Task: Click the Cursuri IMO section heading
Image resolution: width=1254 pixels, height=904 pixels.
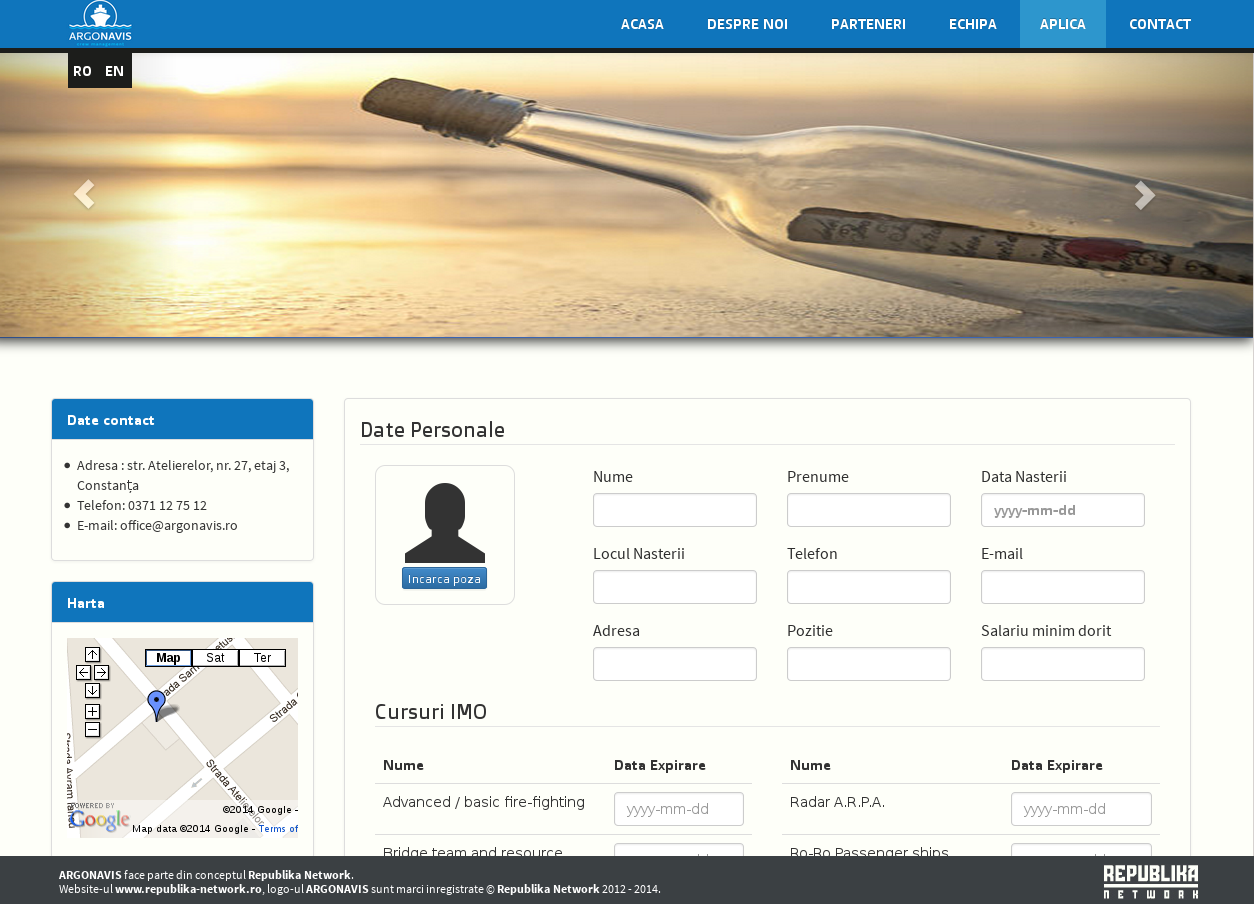Action: tap(431, 712)
